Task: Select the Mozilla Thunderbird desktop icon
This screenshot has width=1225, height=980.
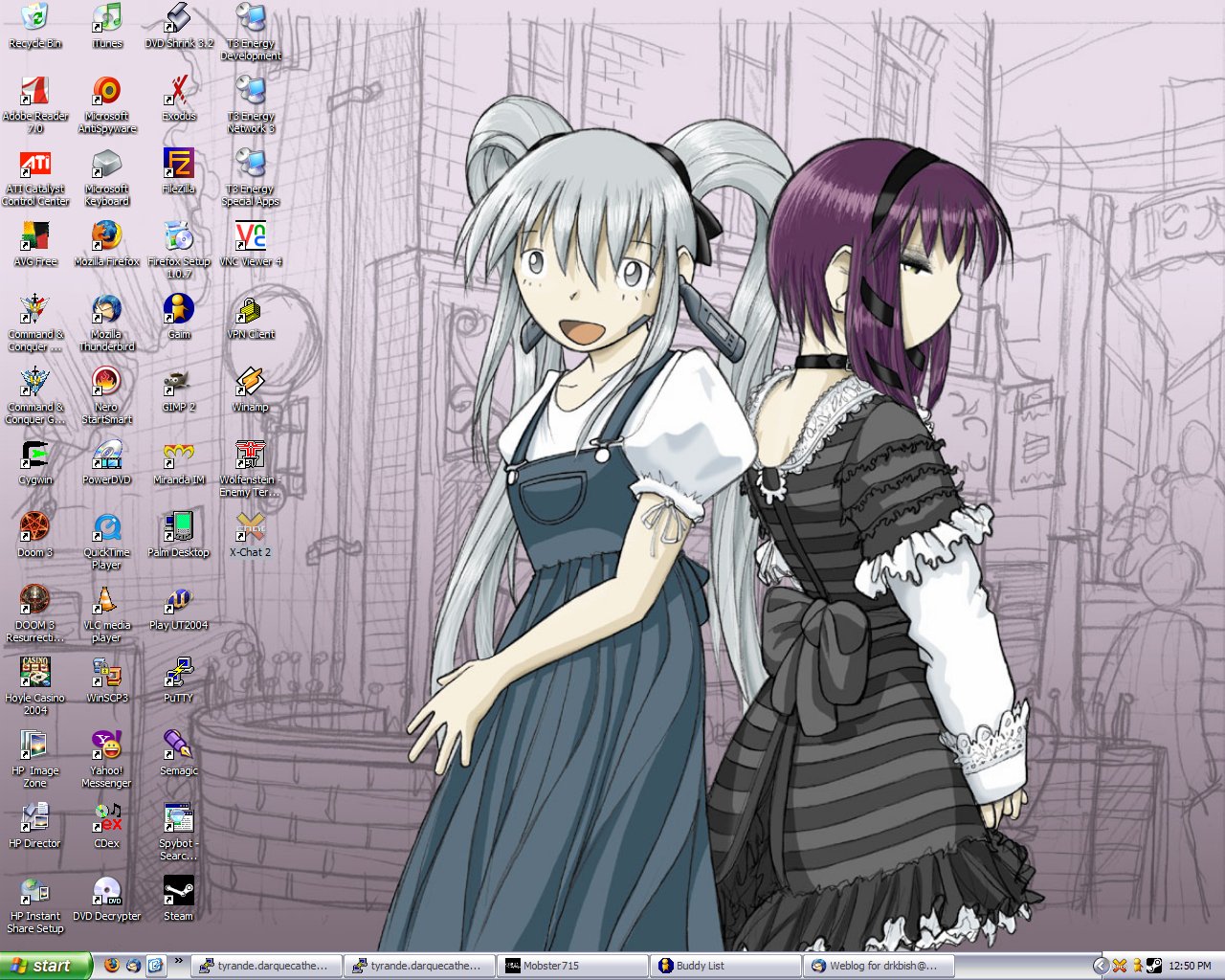Action: [107, 323]
